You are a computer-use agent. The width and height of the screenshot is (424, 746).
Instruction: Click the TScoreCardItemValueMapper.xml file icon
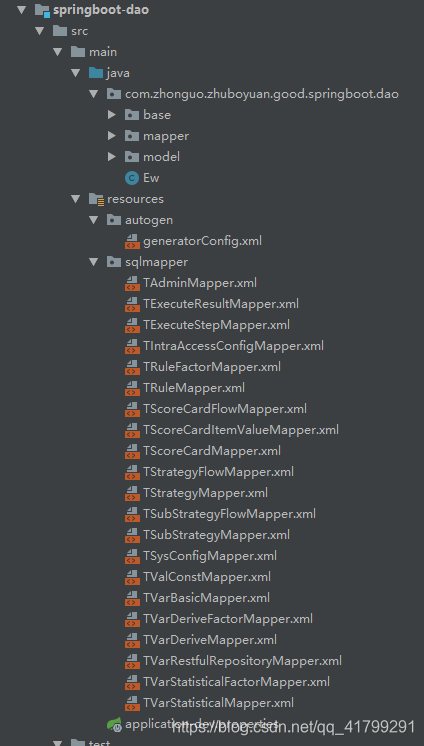(132, 430)
